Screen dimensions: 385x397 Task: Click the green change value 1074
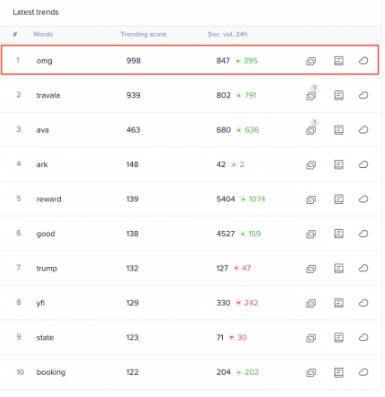(257, 199)
